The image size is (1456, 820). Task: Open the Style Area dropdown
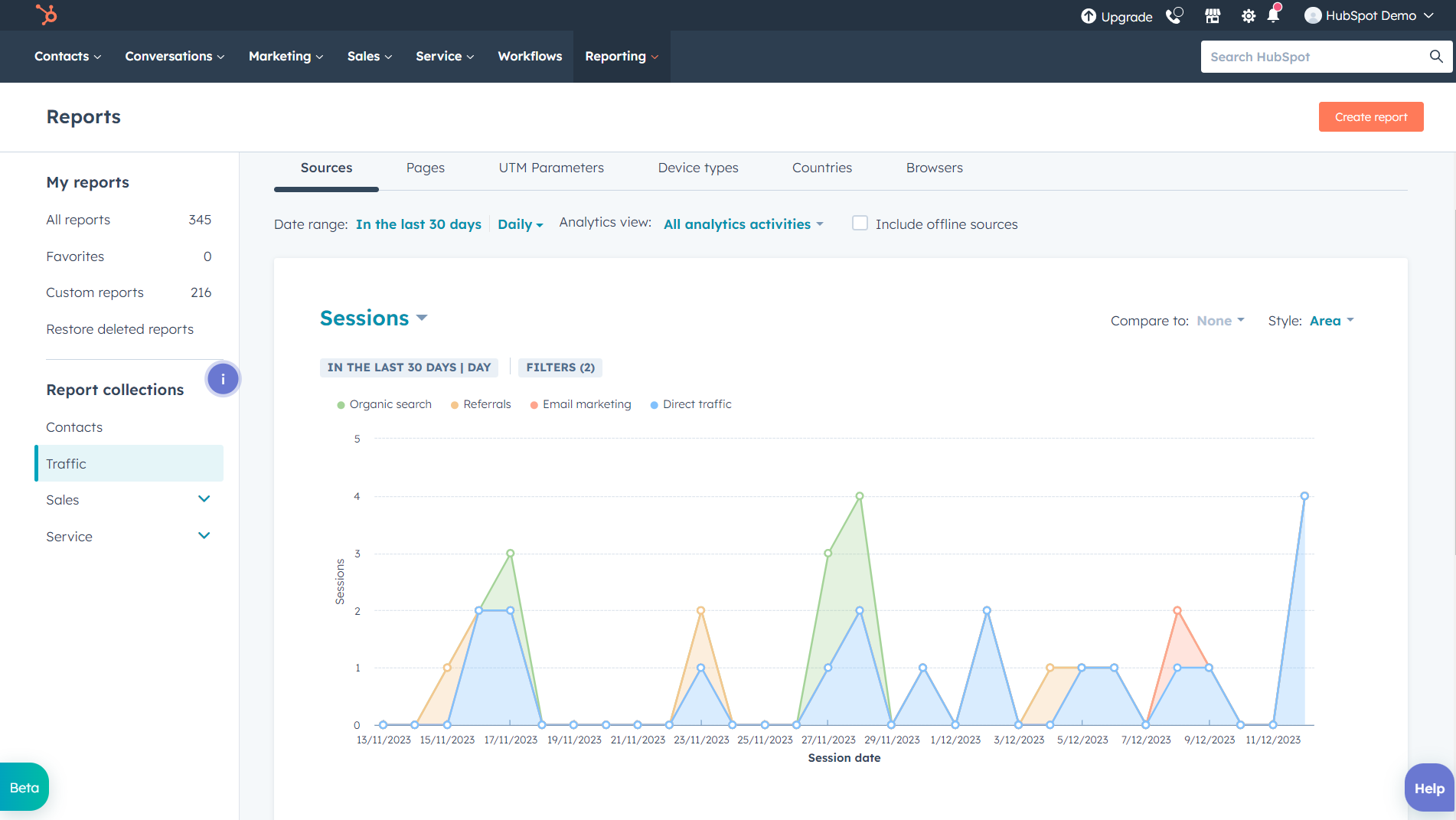[x=1330, y=320]
